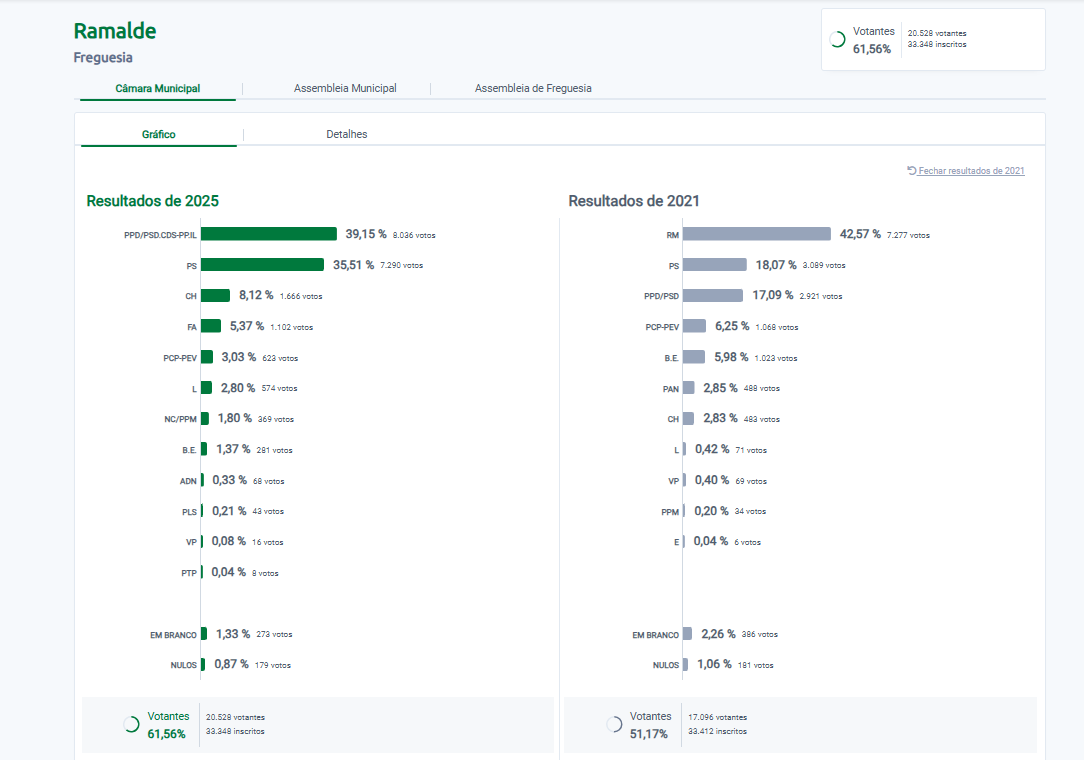Open the Câmara Municipal tab
This screenshot has width=1084, height=760.
click(x=158, y=89)
